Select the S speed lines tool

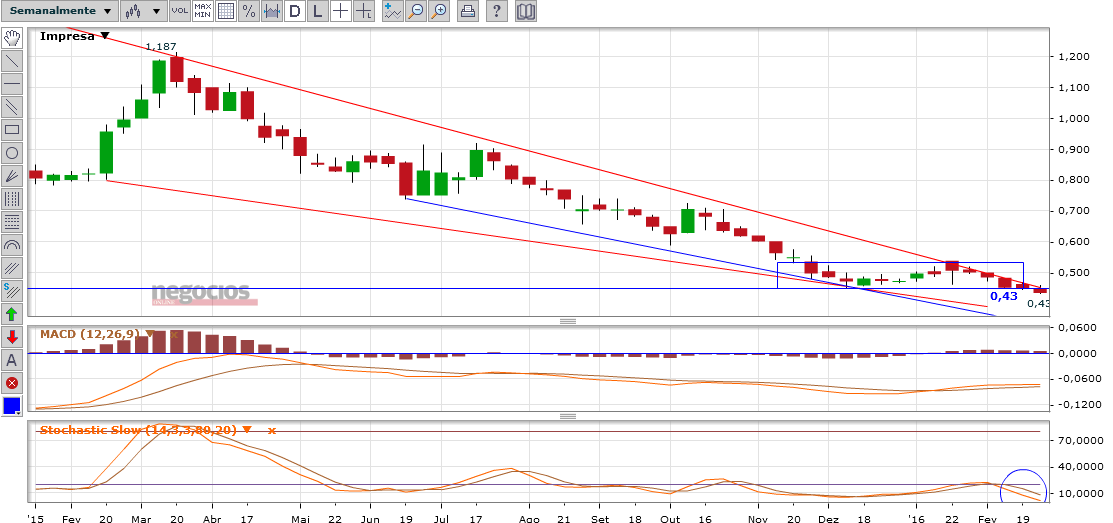pyautogui.click(x=12, y=290)
